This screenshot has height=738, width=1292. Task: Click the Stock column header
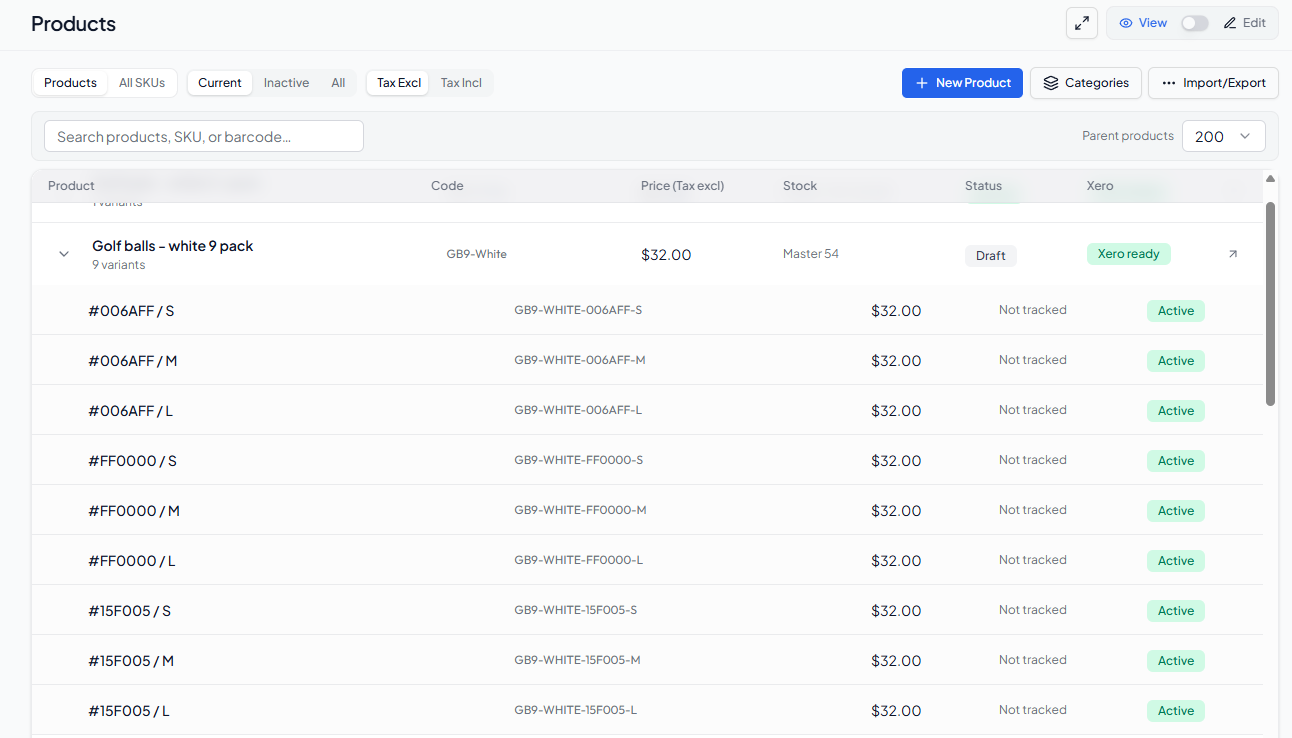800,186
